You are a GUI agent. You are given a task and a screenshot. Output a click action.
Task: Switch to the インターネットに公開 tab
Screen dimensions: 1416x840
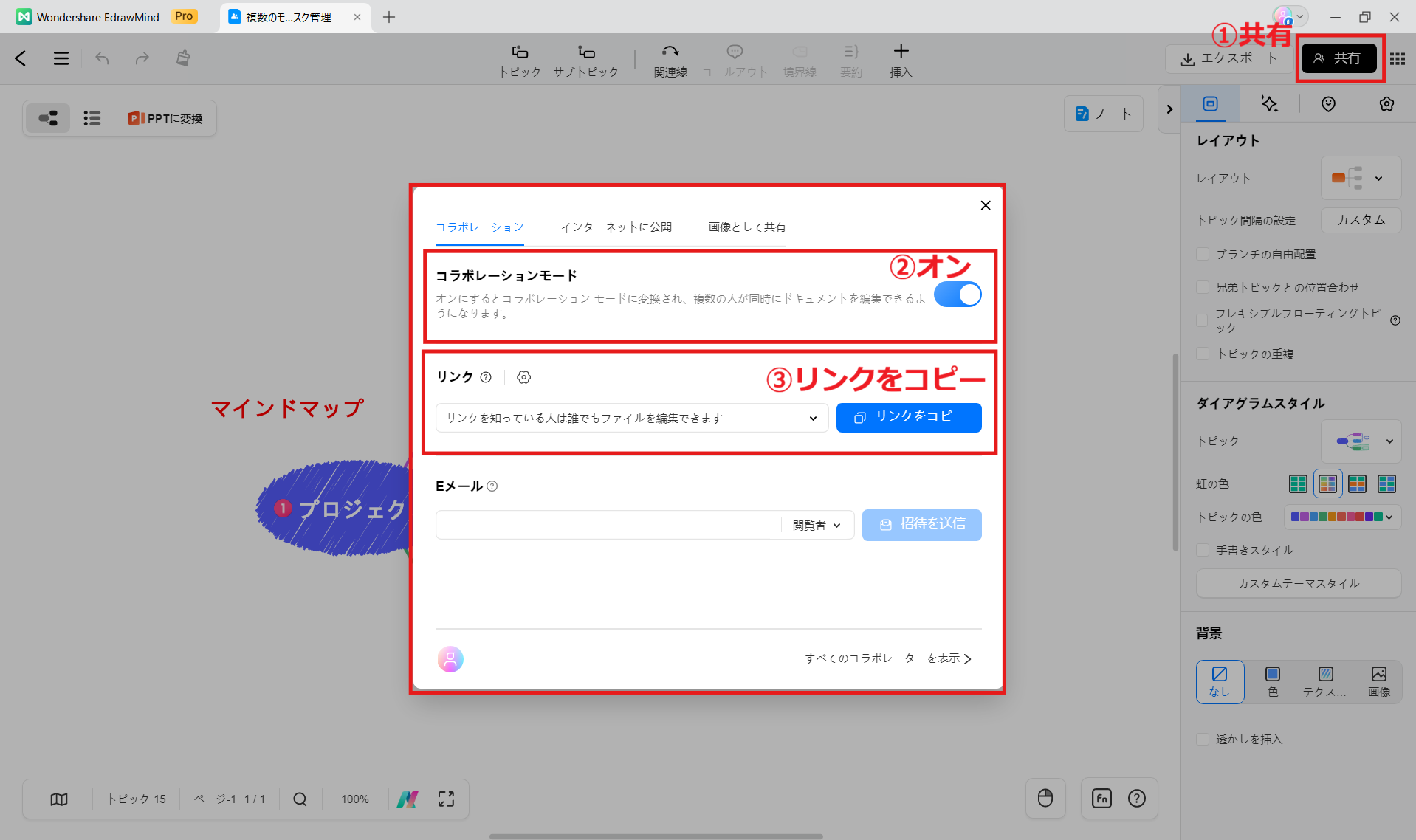[616, 227]
